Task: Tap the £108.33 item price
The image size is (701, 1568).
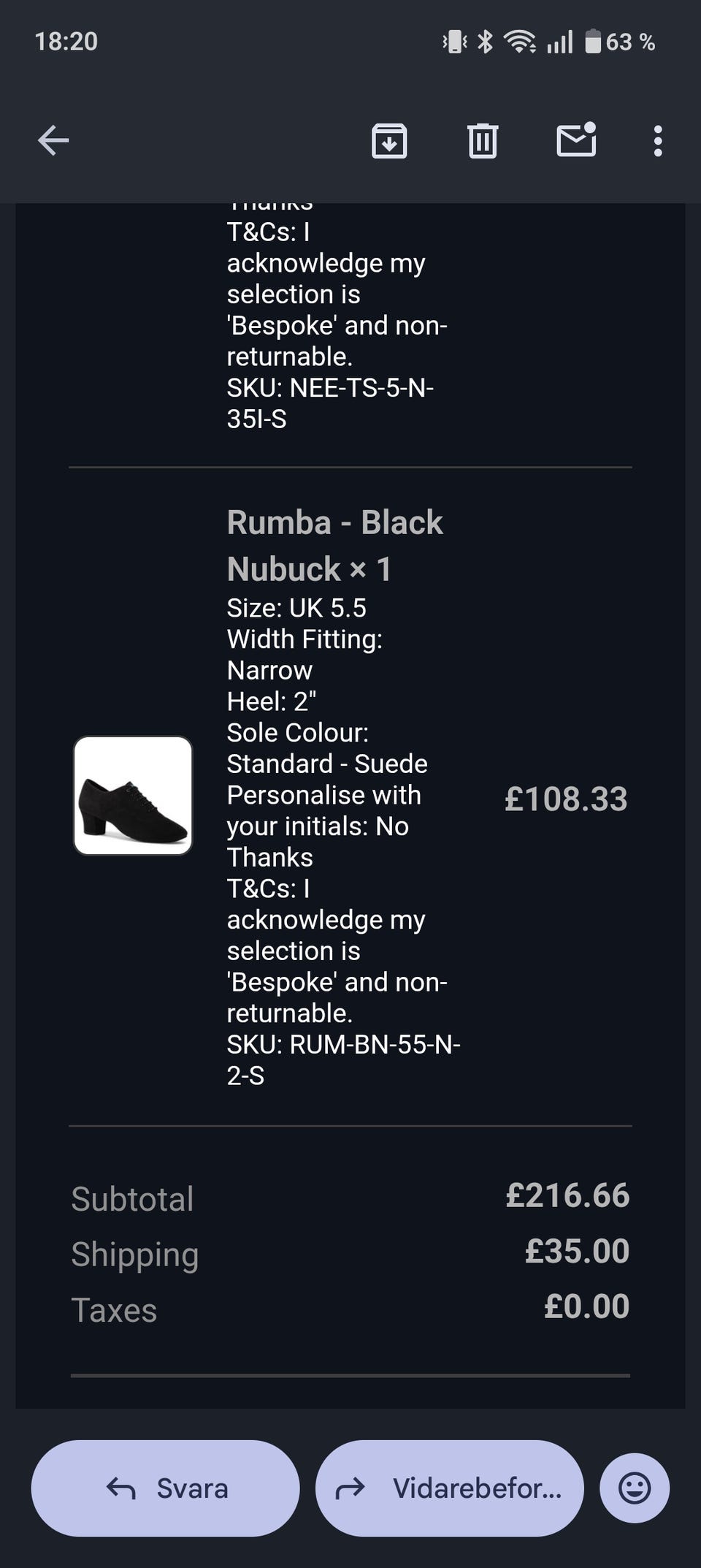Action: [x=566, y=799]
